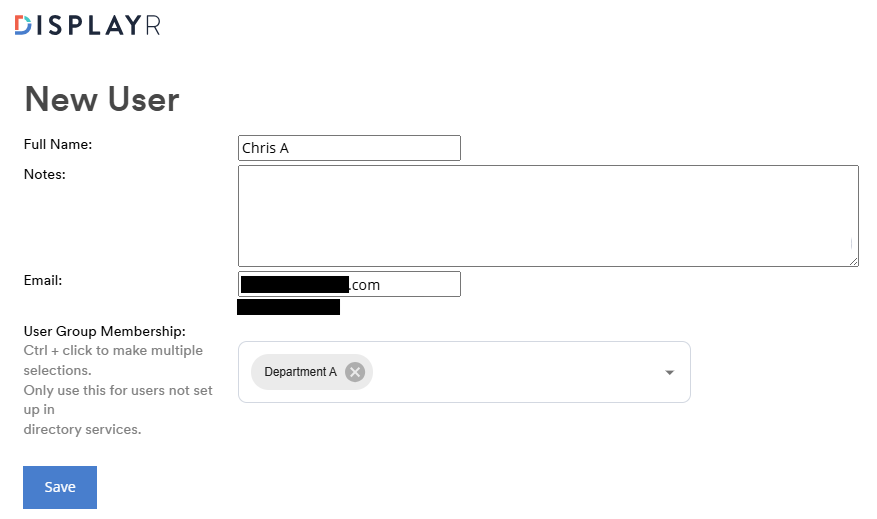Image resolution: width=877 pixels, height=519 pixels.
Task: Click the 'Notes:' label
Action: tap(45, 174)
